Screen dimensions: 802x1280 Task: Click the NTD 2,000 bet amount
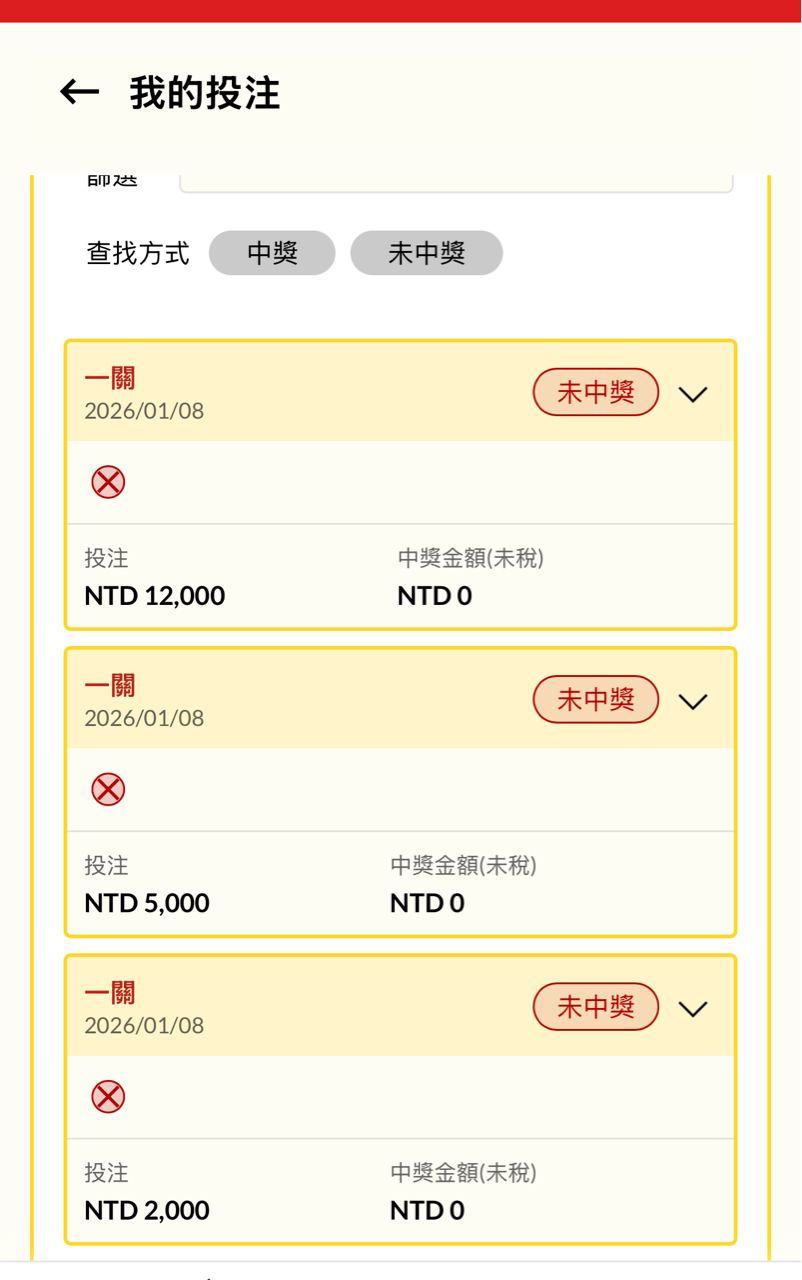coord(147,1210)
